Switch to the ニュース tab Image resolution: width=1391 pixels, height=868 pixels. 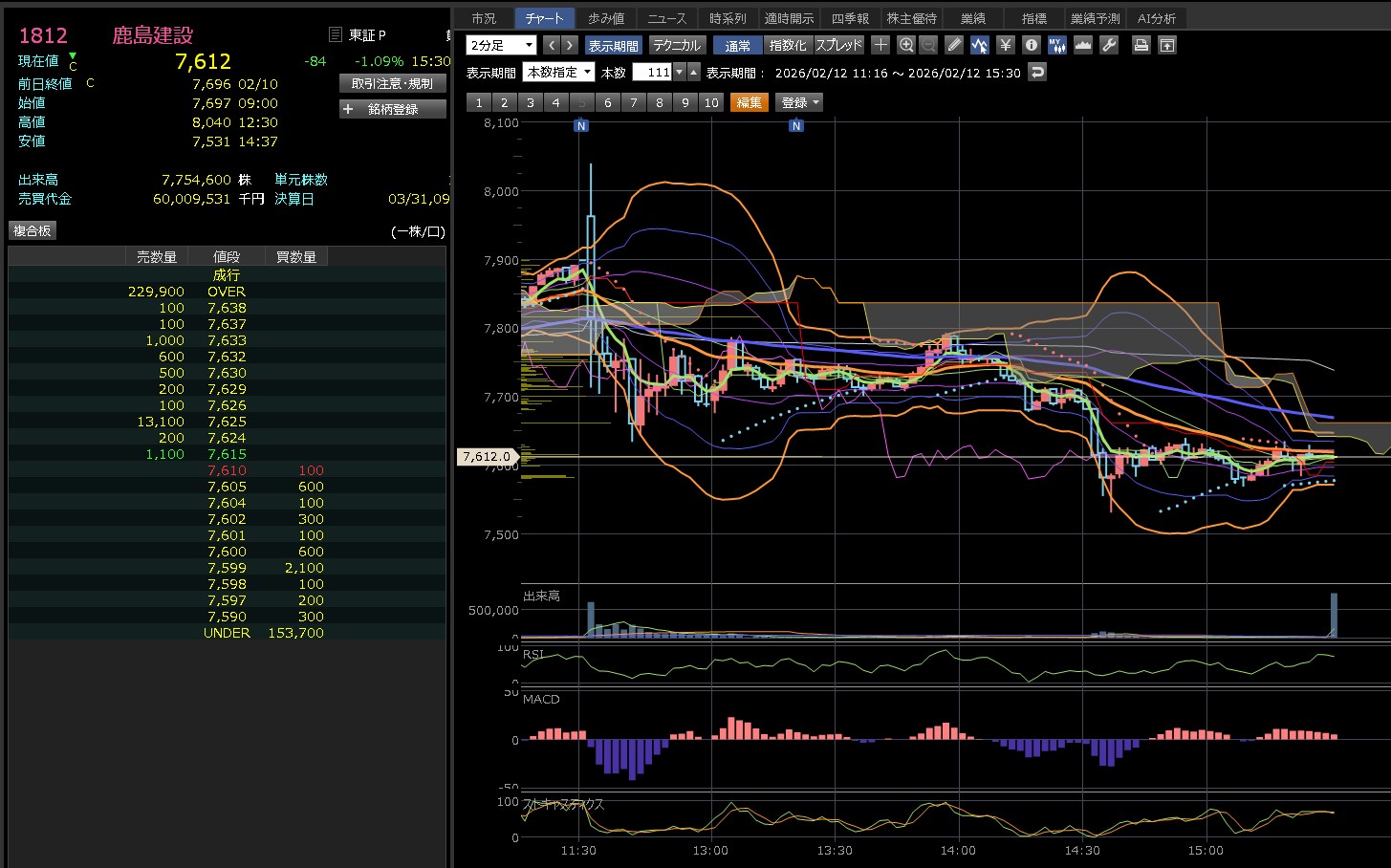tap(666, 18)
